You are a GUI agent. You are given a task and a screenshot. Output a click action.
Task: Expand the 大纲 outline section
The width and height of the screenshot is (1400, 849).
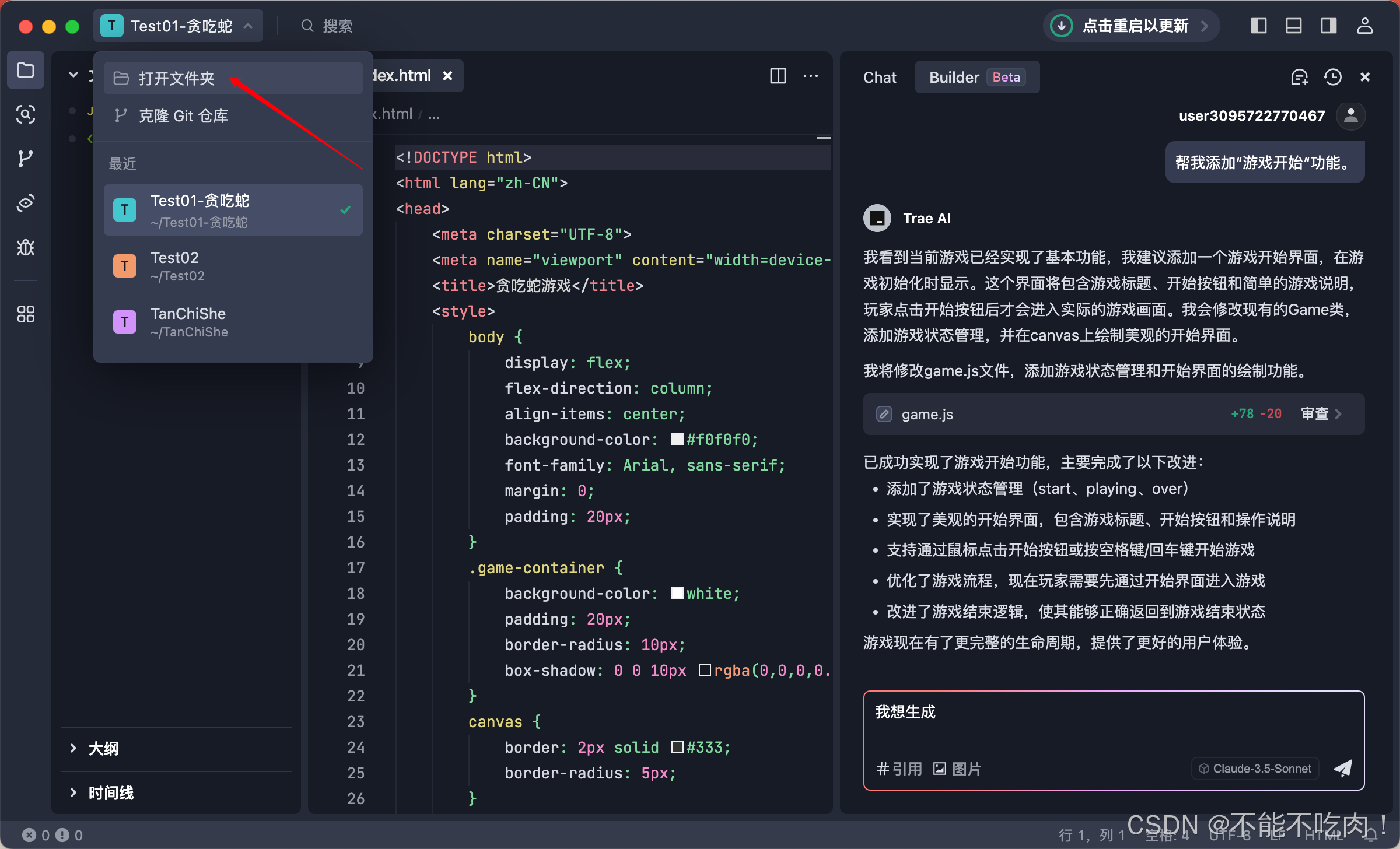tap(103, 748)
